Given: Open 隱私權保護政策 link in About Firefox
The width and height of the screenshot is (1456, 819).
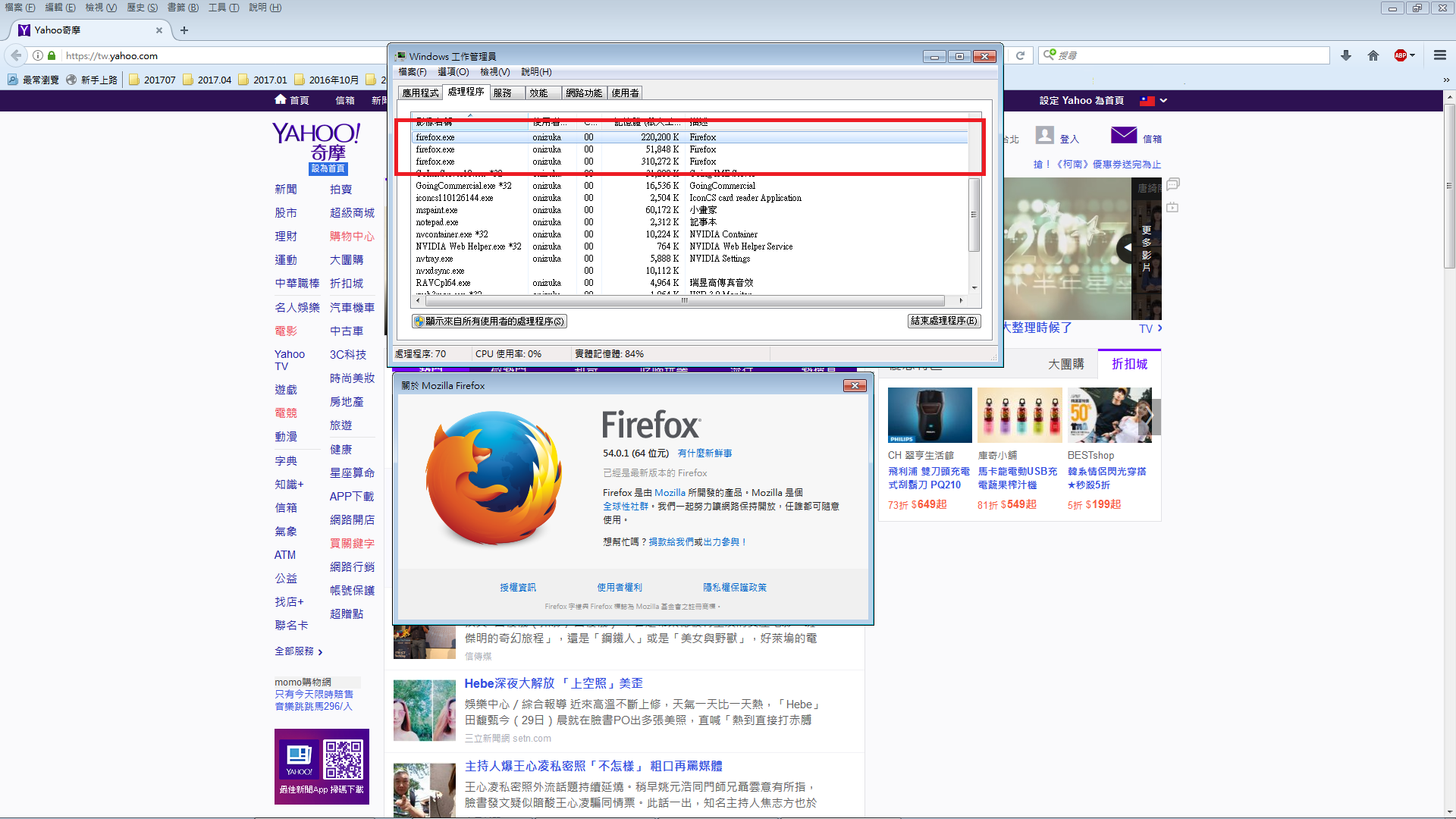Looking at the screenshot, I should click(735, 588).
